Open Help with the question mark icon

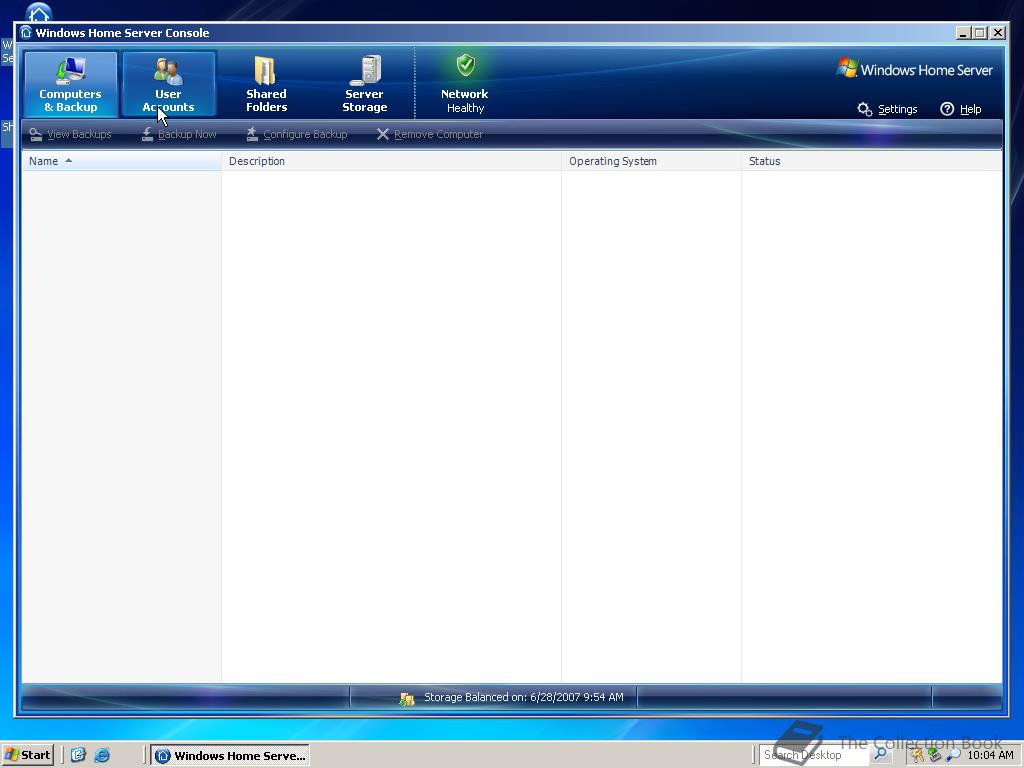coord(961,109)
